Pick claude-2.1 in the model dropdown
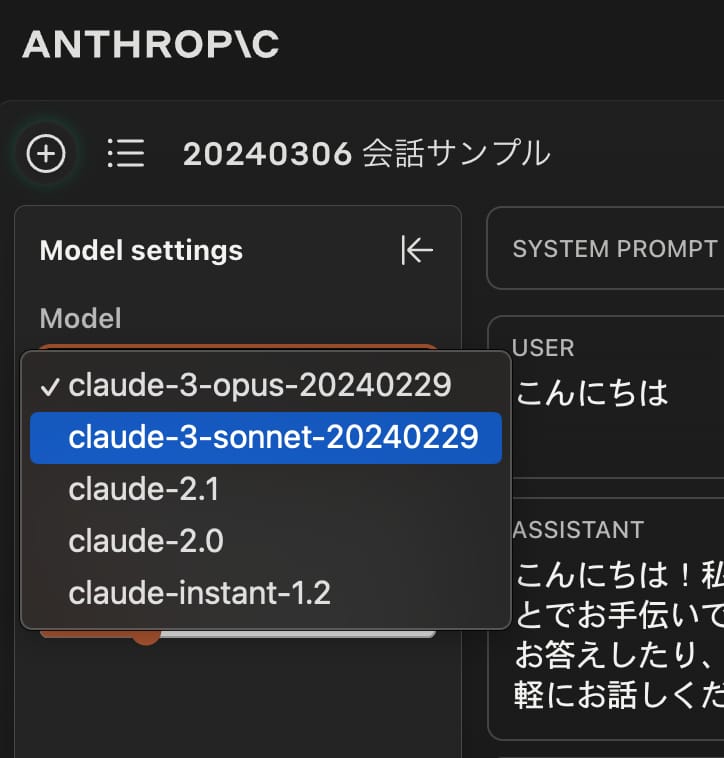The height and width of the screenshot is (758, 724). click(144, 489)
